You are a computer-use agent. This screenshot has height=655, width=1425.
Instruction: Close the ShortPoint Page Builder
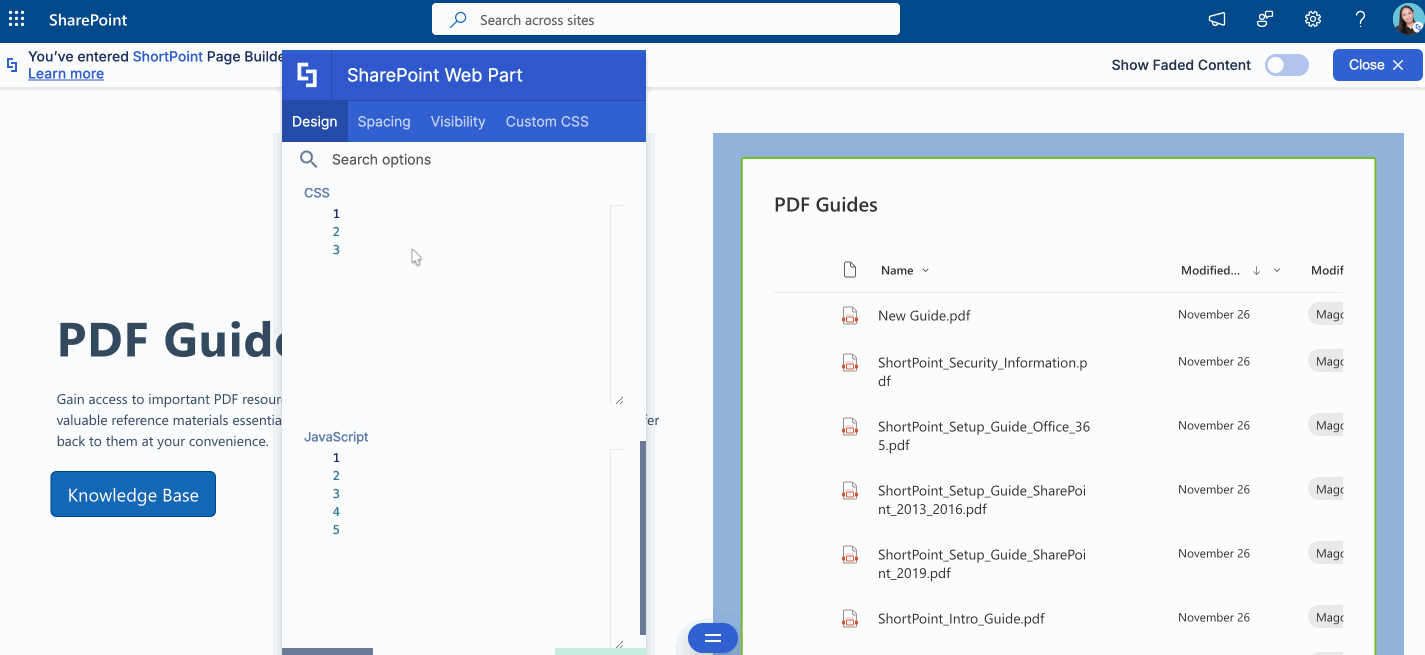1377,65
